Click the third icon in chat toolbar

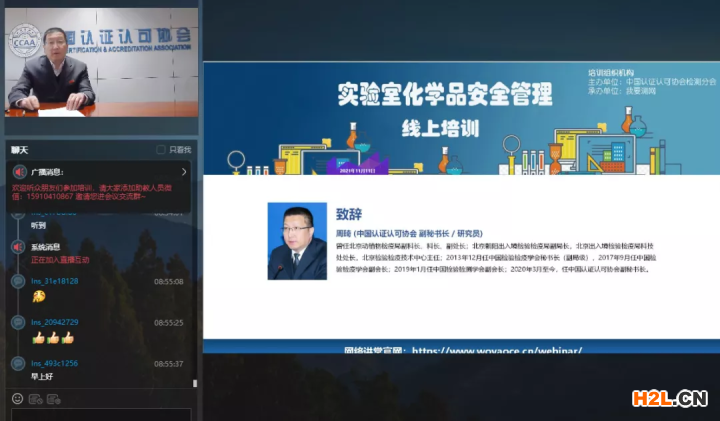(x=53, y=399)
